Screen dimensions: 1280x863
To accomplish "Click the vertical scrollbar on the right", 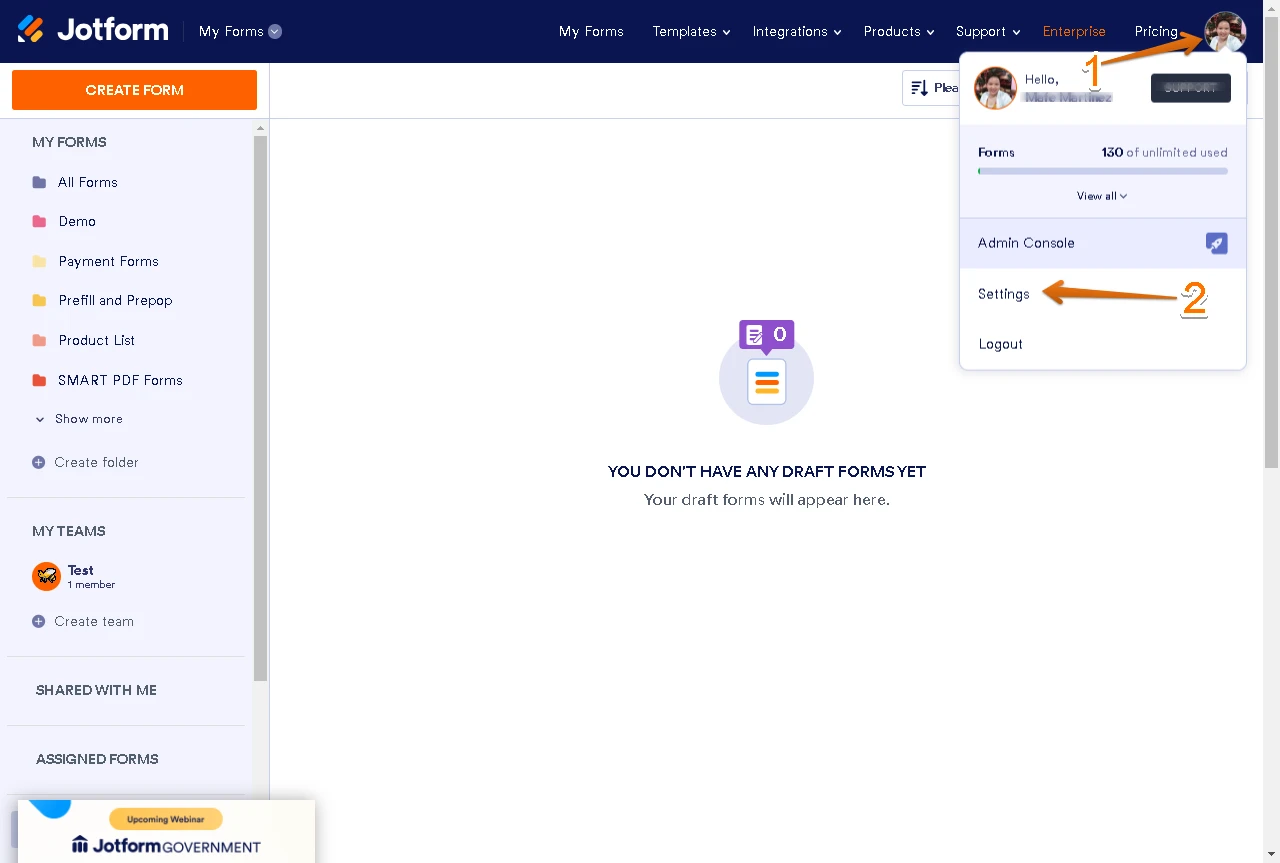I will point(1270,250).
